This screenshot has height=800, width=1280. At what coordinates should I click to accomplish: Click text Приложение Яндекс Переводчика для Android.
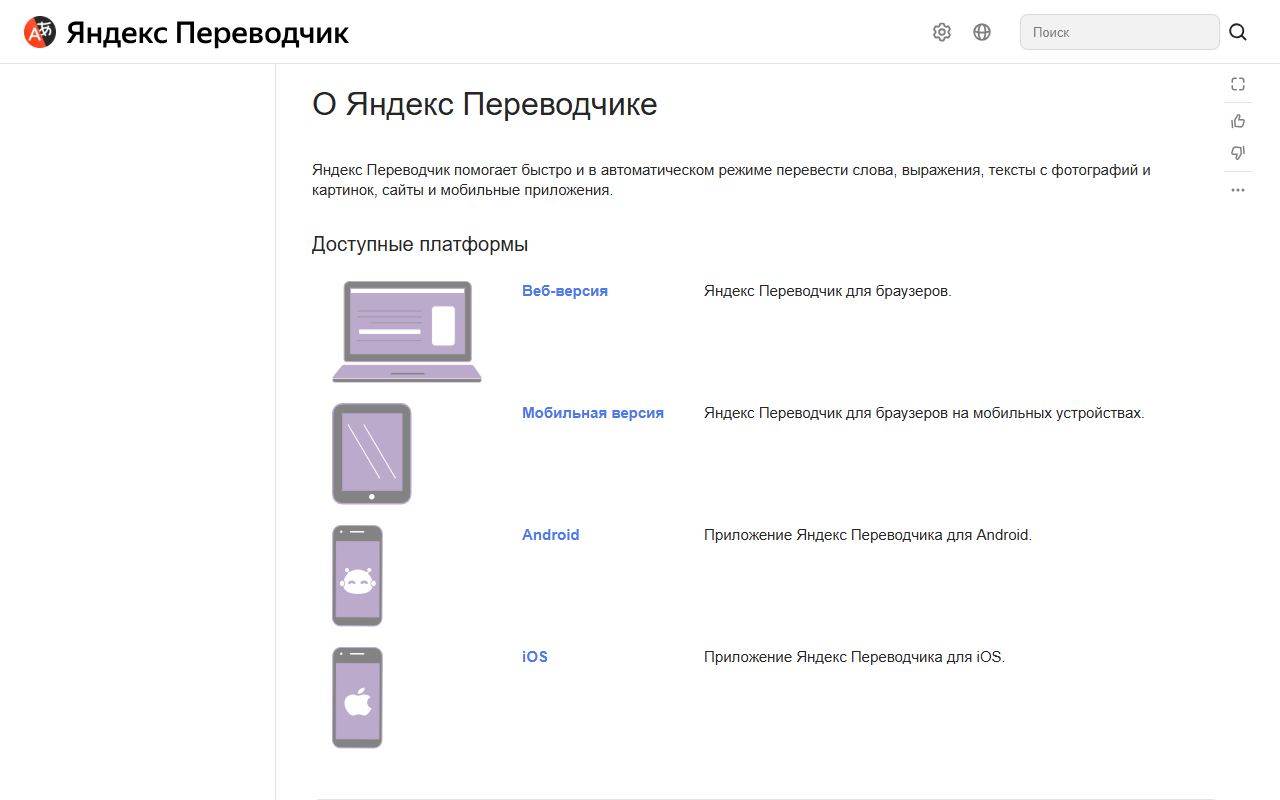tap(868, 535)
